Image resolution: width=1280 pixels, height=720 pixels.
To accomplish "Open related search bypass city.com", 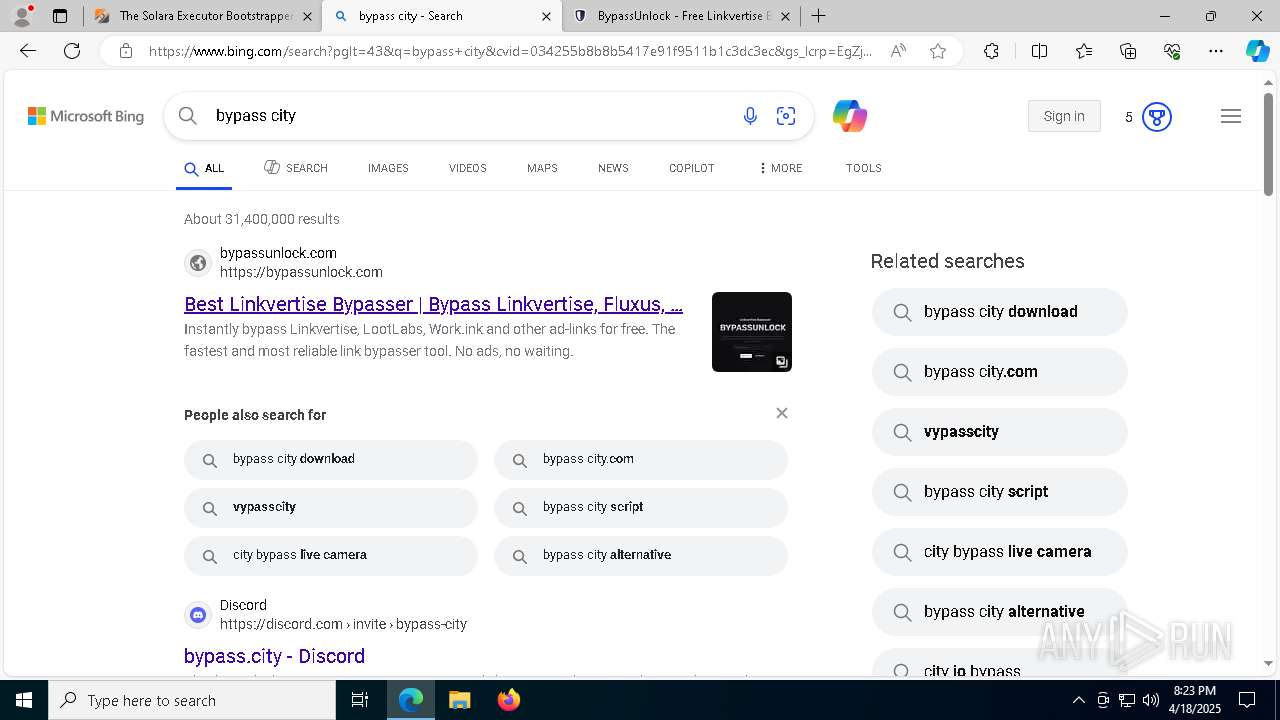I will pyautogui.click(x=1000, y=372).
